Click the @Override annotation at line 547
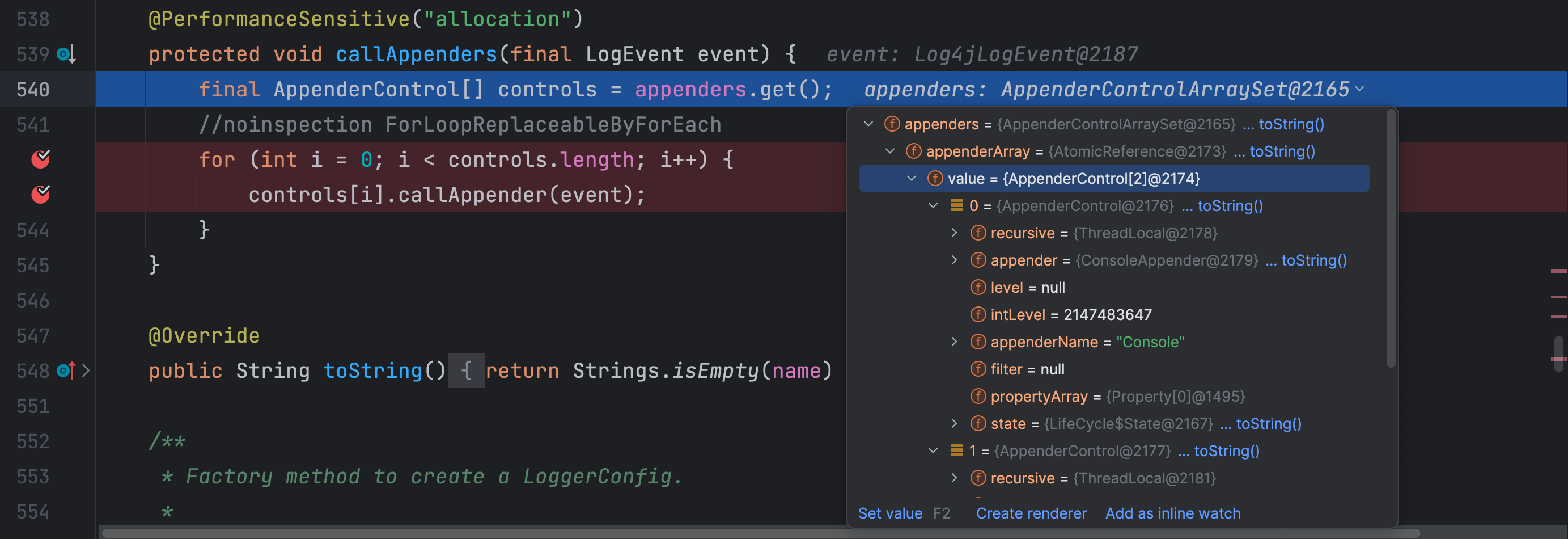 pyautogui.click(x=204, y=335)
